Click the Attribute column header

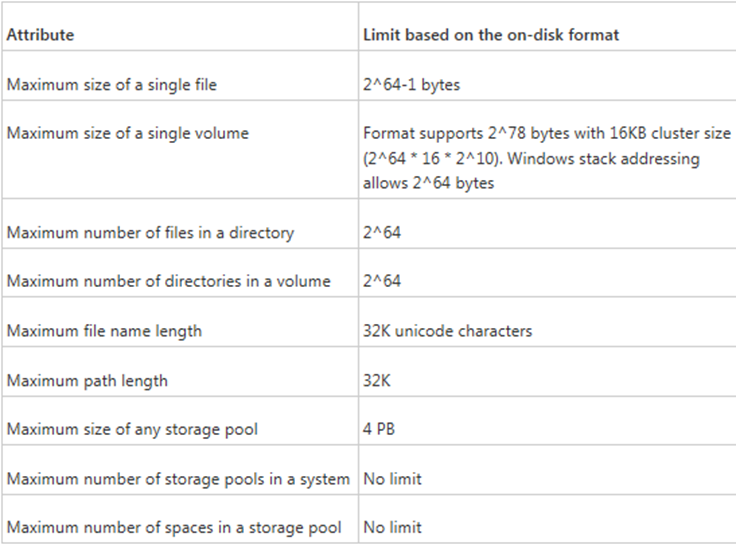click(40, 35)
